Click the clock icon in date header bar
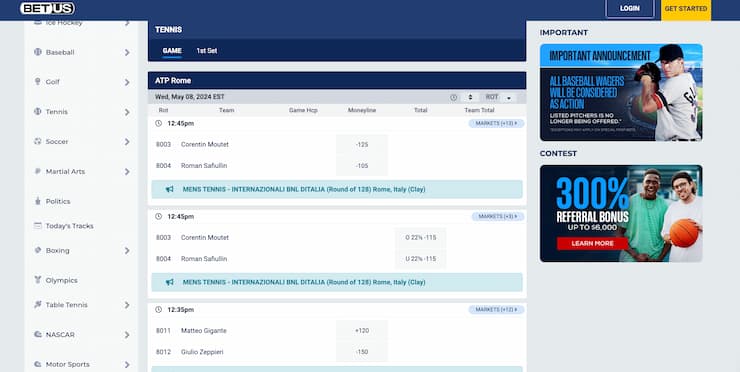This screenshot has height=372, width=740. (454, 97)
